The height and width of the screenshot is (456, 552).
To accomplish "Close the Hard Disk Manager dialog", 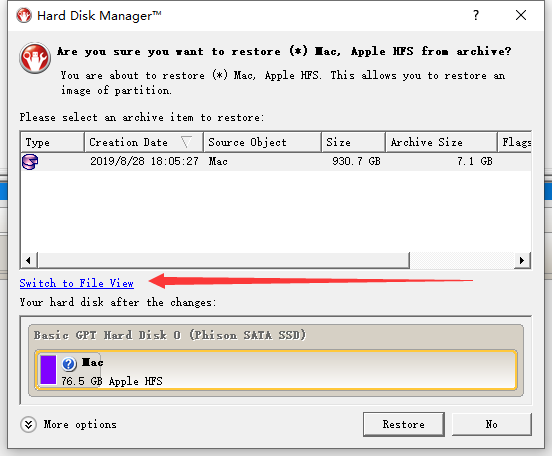I will 521,15.
